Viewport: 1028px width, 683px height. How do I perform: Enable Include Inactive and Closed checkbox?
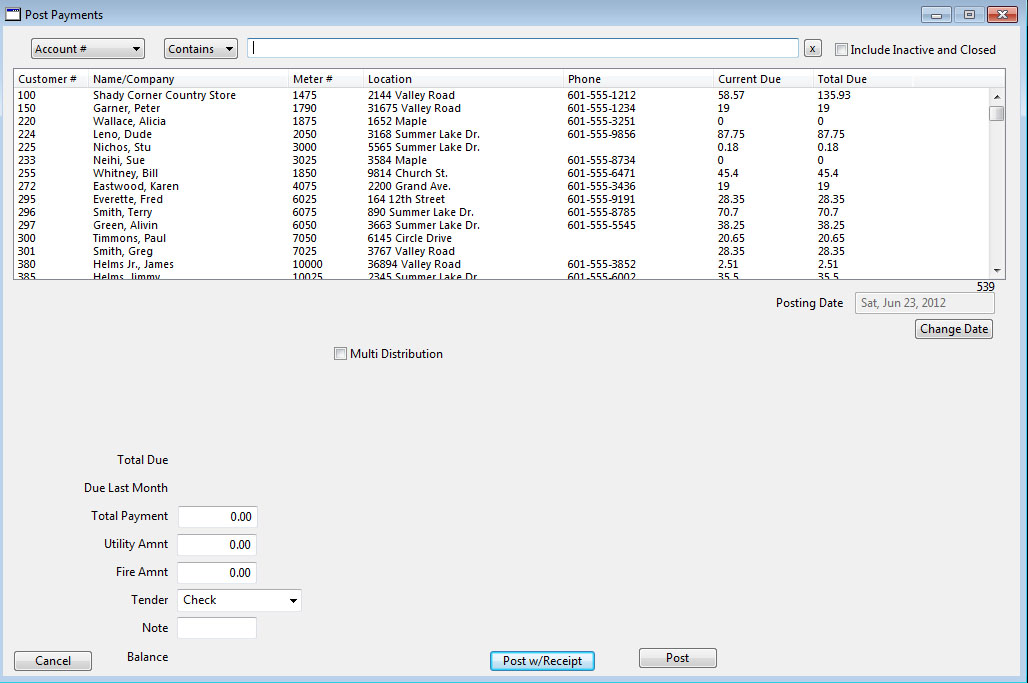(841, 49)
